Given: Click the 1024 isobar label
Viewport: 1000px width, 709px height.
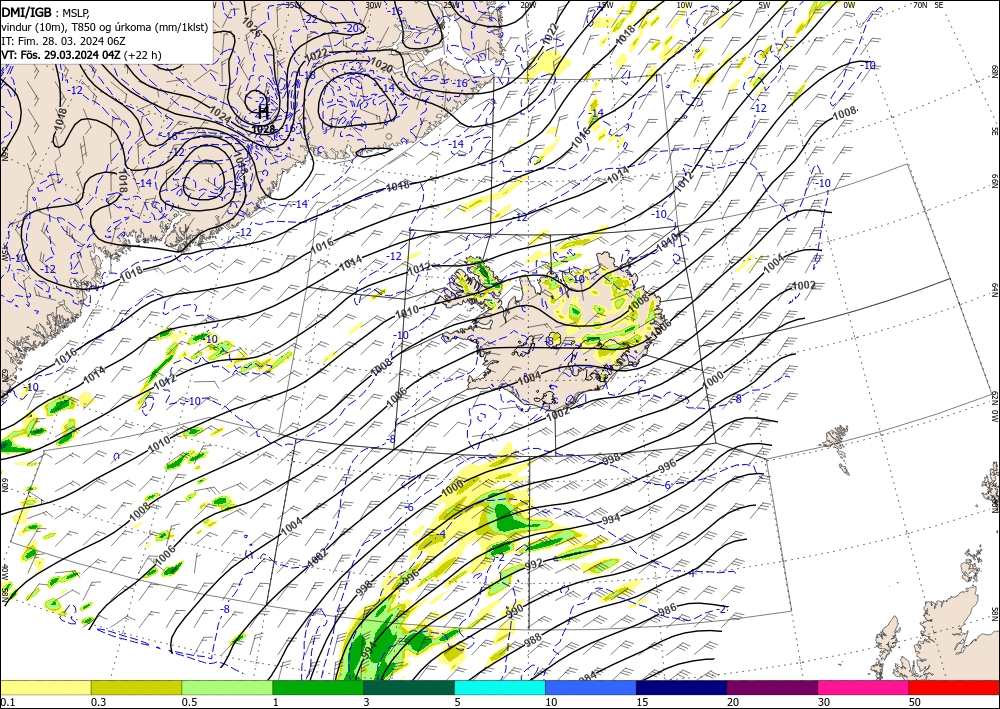Looking at the screenshot, I should [x=221, y=115].
